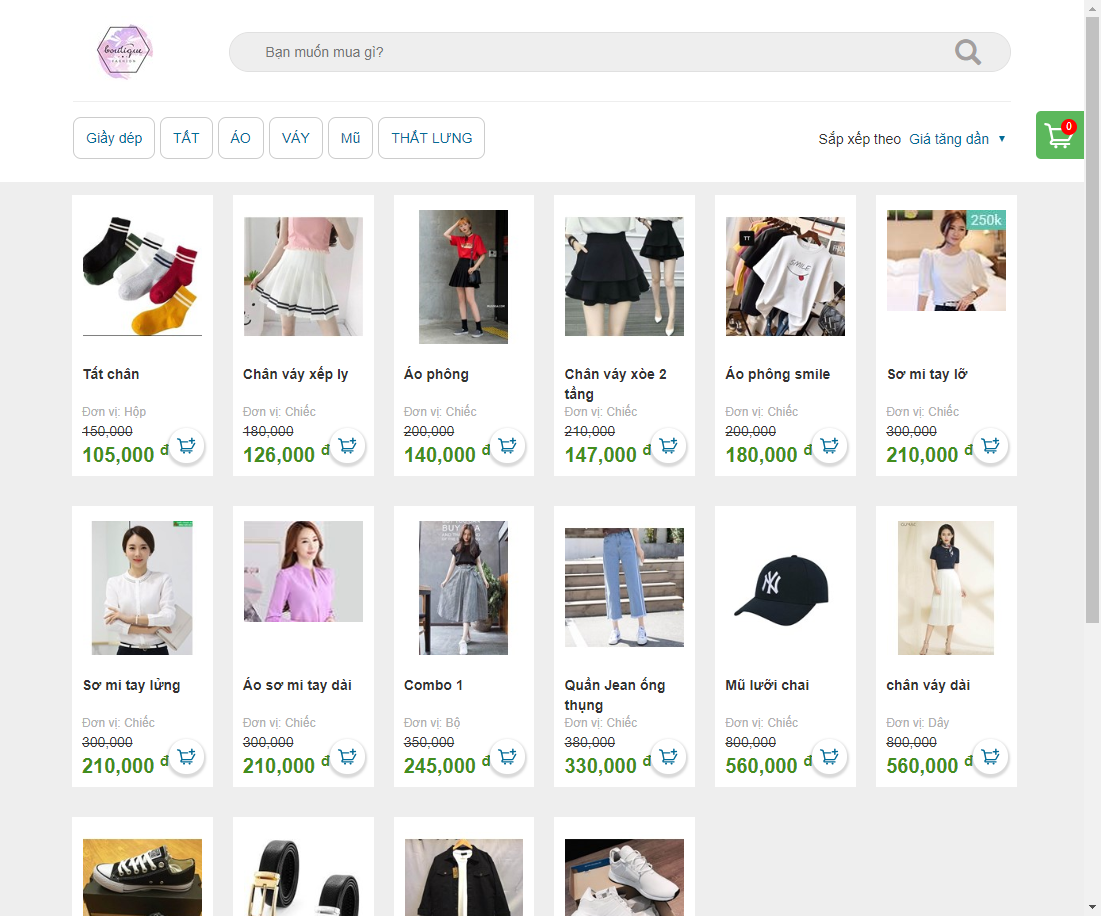Screen dimensions: 1101x916
Task: Open the white sneaker product image
Action: pyautogui.click(x=624, y=877)
